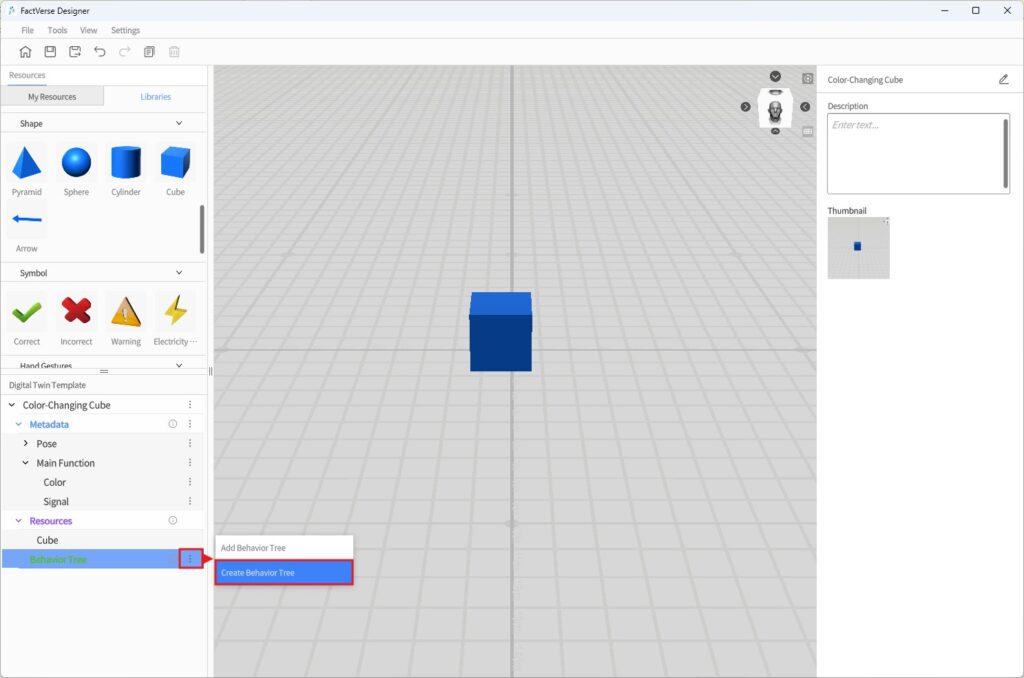Screen dimensions: 1024x678
Task: Click the Save As toolbar icon
Action: [75, 52]
